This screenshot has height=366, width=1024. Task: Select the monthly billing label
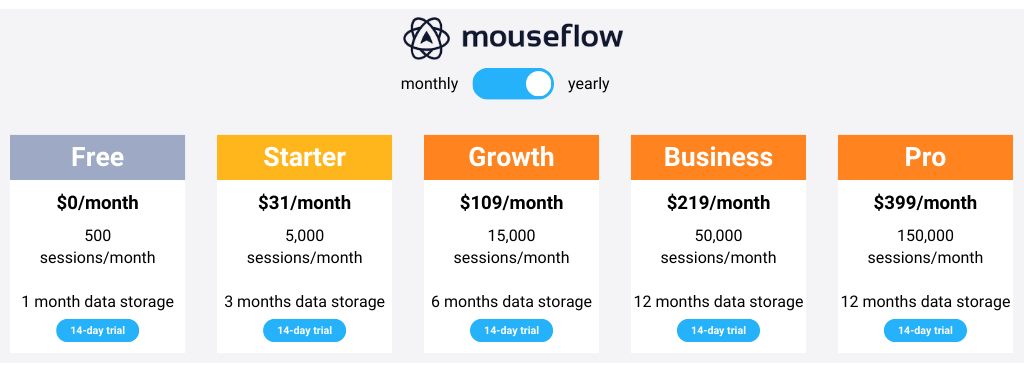click(x=429, y=84)
